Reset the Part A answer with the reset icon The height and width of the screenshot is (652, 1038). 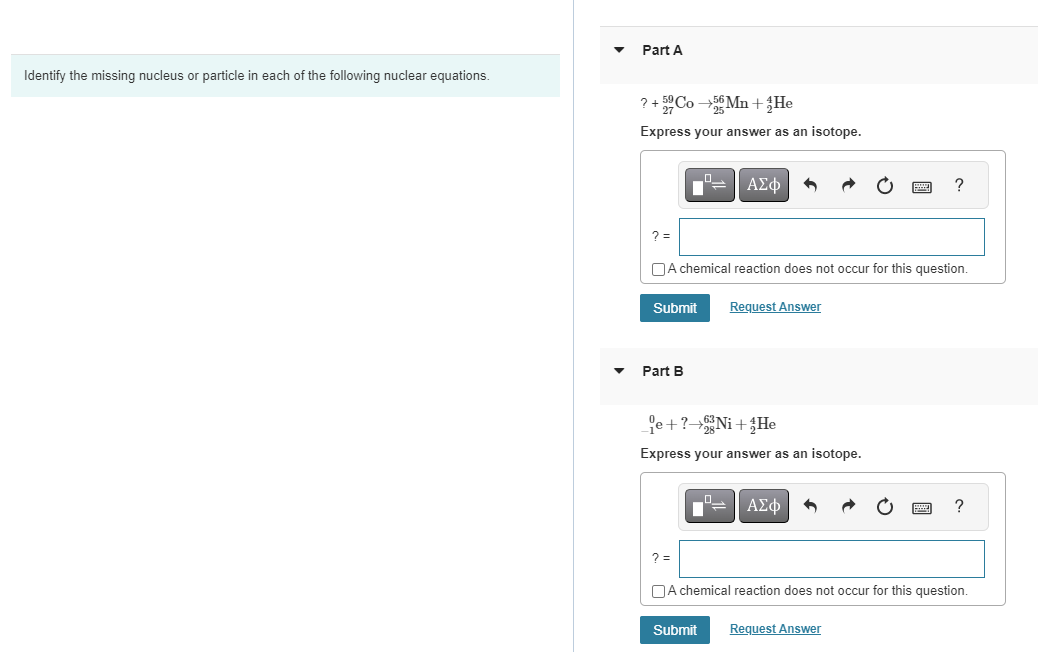click(884, 185)
